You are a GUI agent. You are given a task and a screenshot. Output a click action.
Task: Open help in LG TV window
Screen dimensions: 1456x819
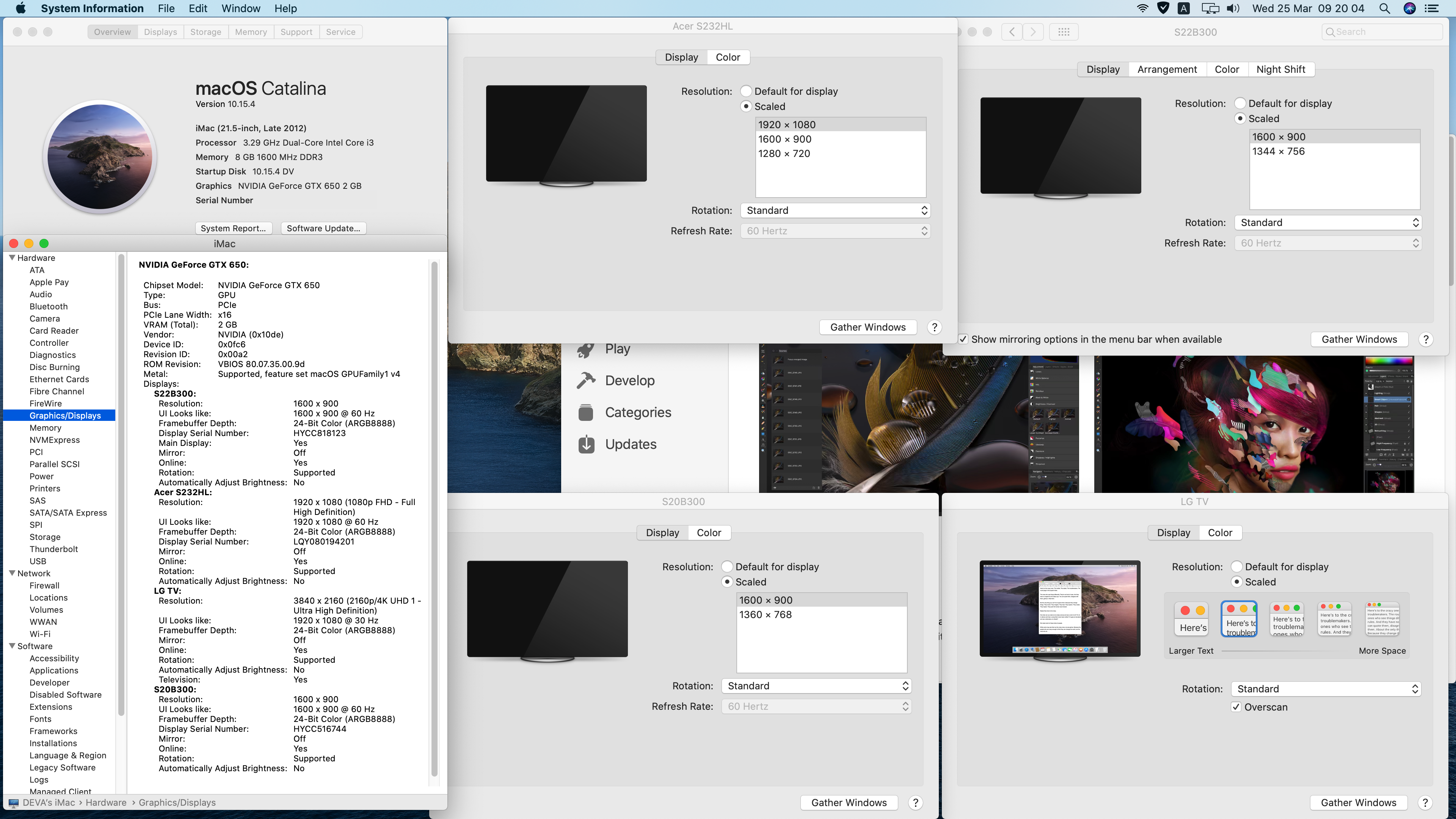coord(1425,803)
